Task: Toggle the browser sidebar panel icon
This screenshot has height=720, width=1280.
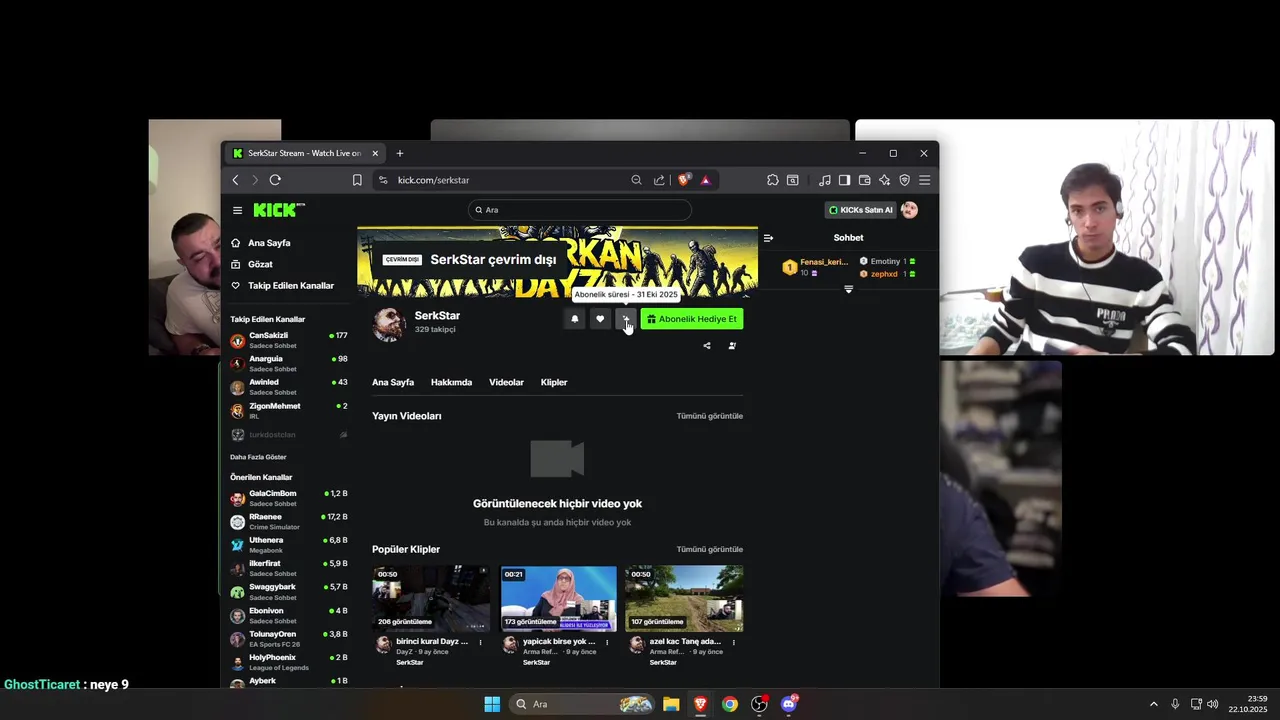Action: tap(844, 180)
